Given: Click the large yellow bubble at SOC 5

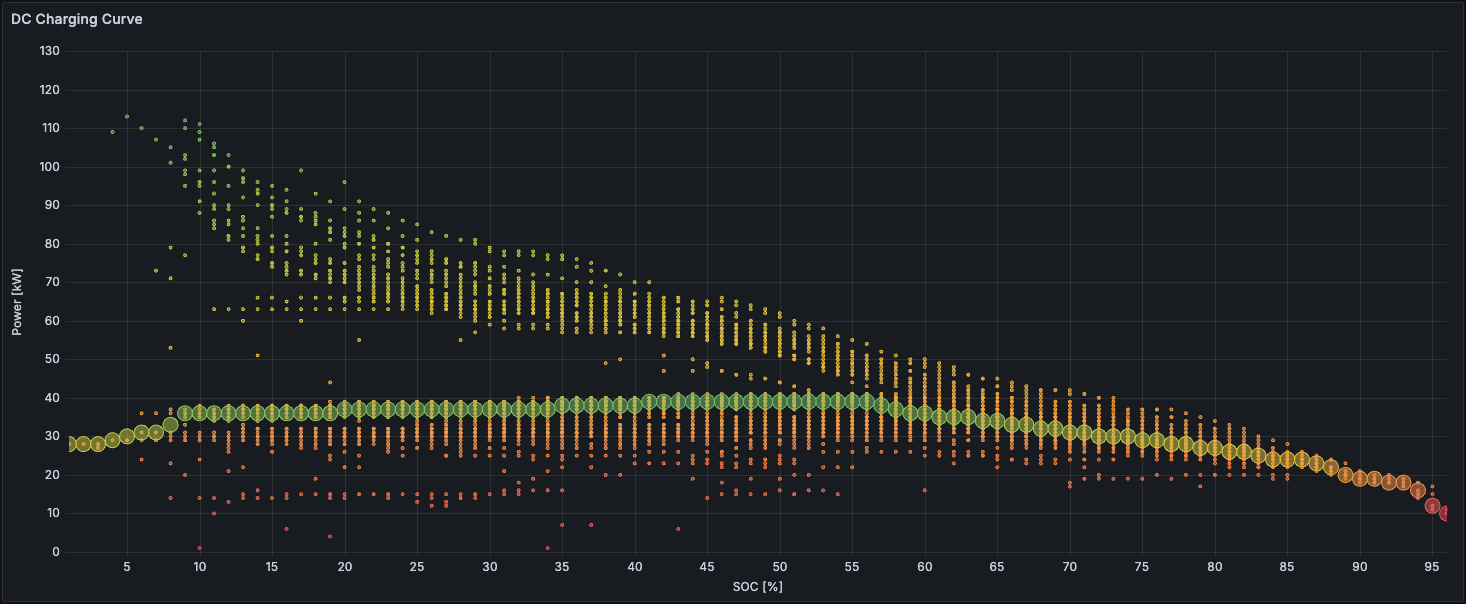Looking at the screenshot, I should pyautogui.click(x=127, y=437).
